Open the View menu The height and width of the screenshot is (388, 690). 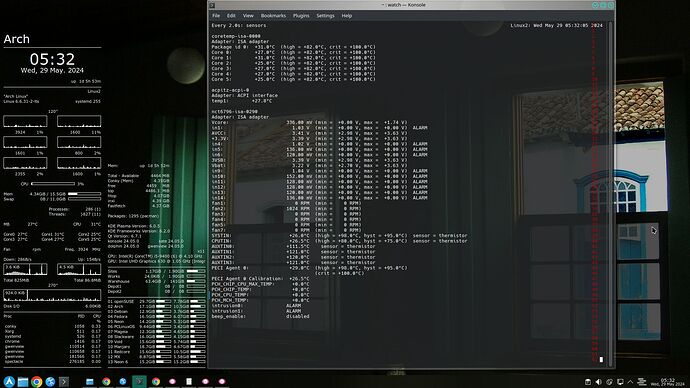pos(248,16)
